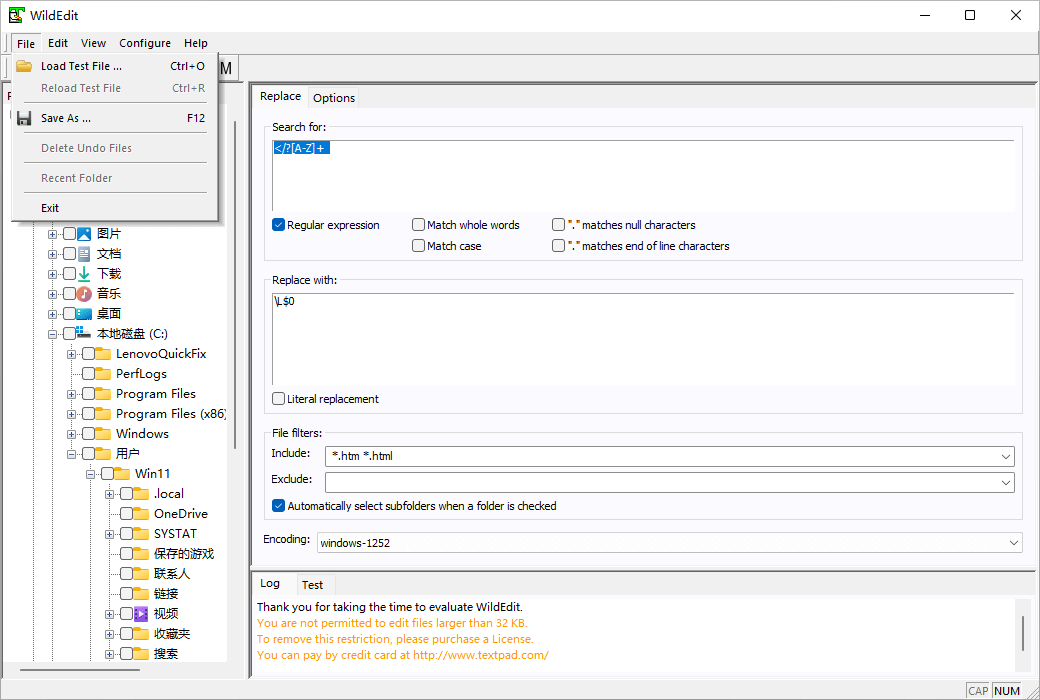This screenshot has width=1040, height=700.
Task: Collapse the 本地磁盘 (C:) tree node
Action: coord(52,334)
